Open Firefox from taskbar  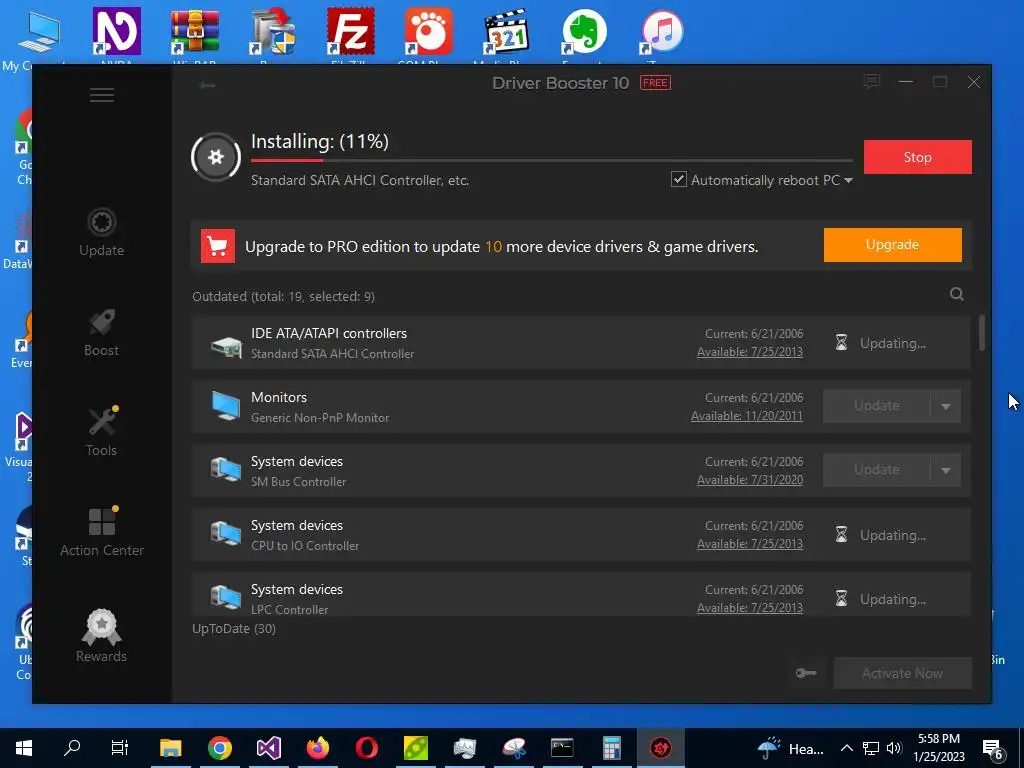318,748
